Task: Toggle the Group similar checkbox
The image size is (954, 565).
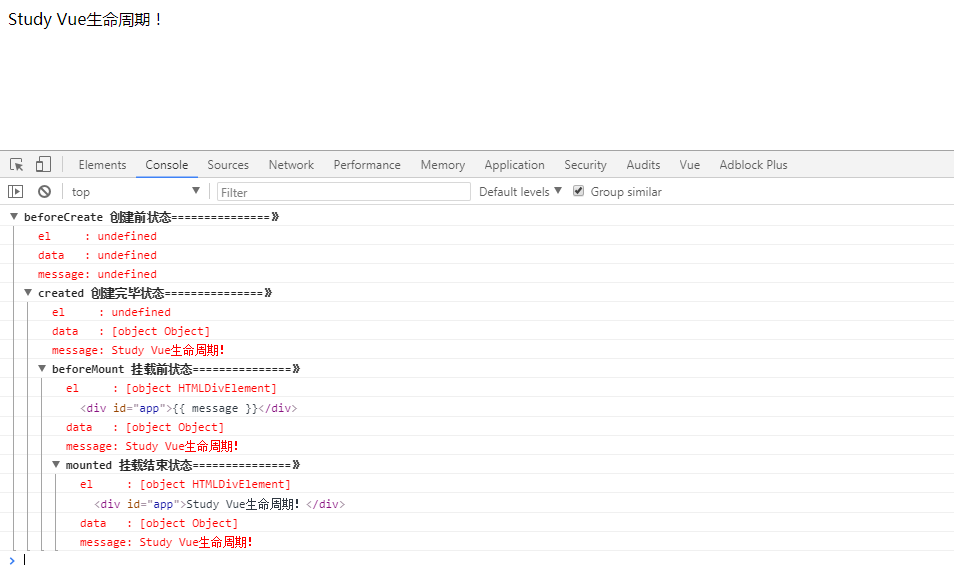Action: 579,191
